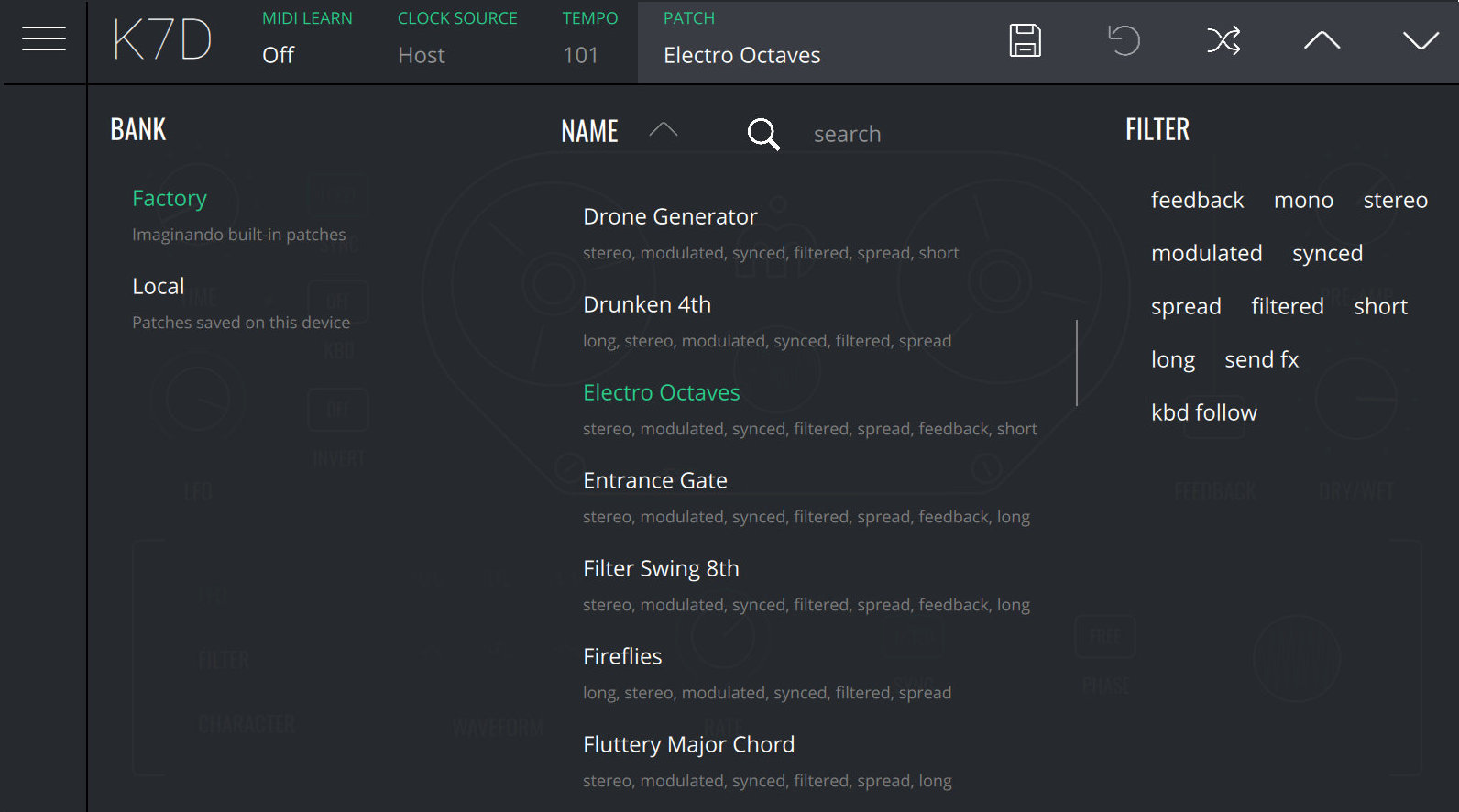The width and height of the screenshot is (1459, 812).
Task: Toggle MIDI Learn Off setting
Action: pyautogui.click(x=278, y=56)
